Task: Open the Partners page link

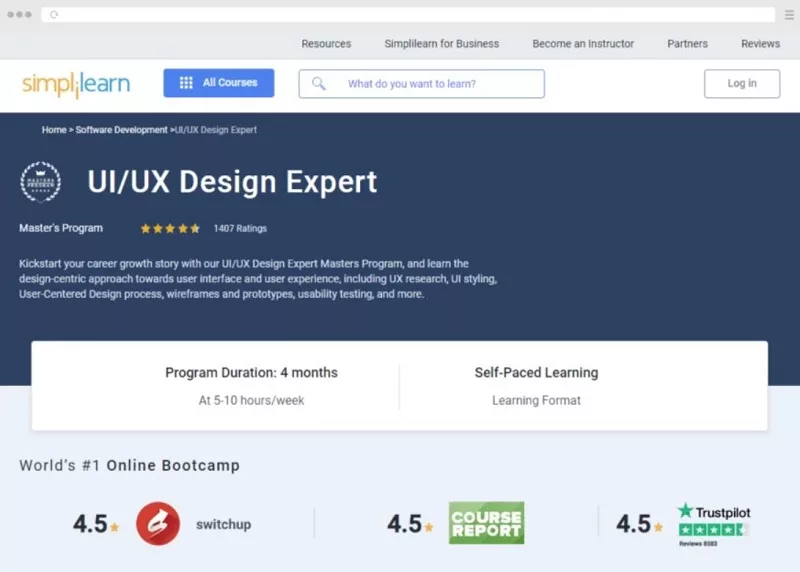Action: tap(687, 44)
